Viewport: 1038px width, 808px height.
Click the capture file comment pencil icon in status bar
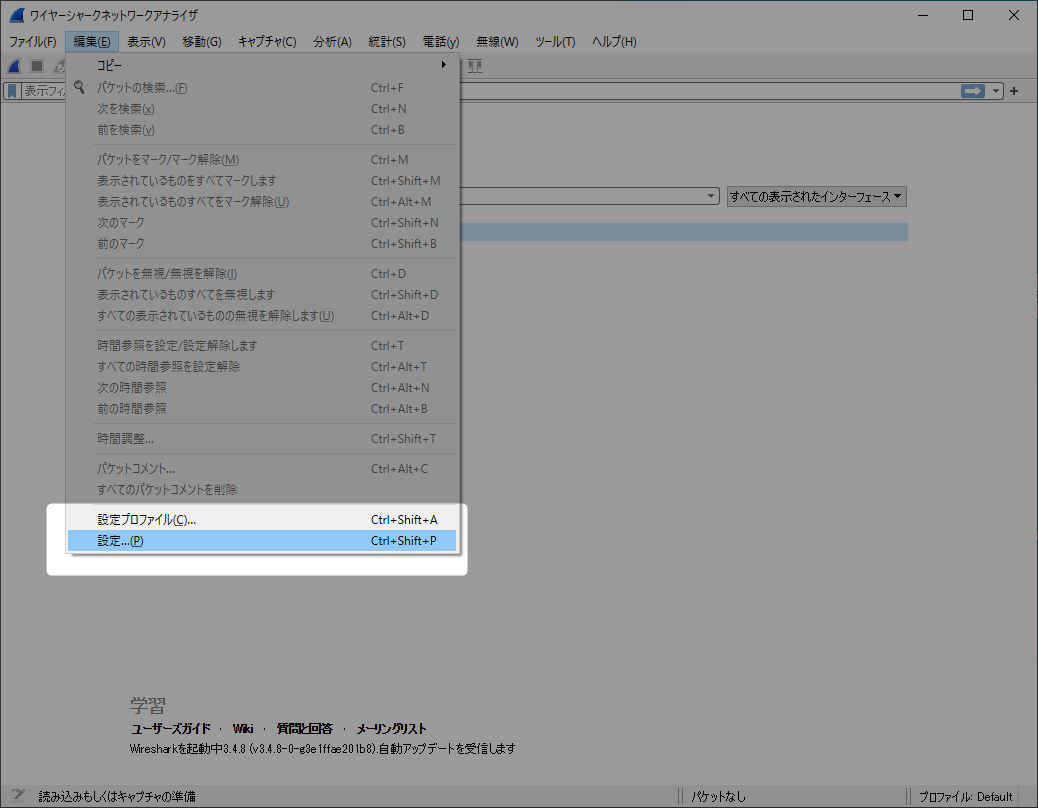point(17,795)
